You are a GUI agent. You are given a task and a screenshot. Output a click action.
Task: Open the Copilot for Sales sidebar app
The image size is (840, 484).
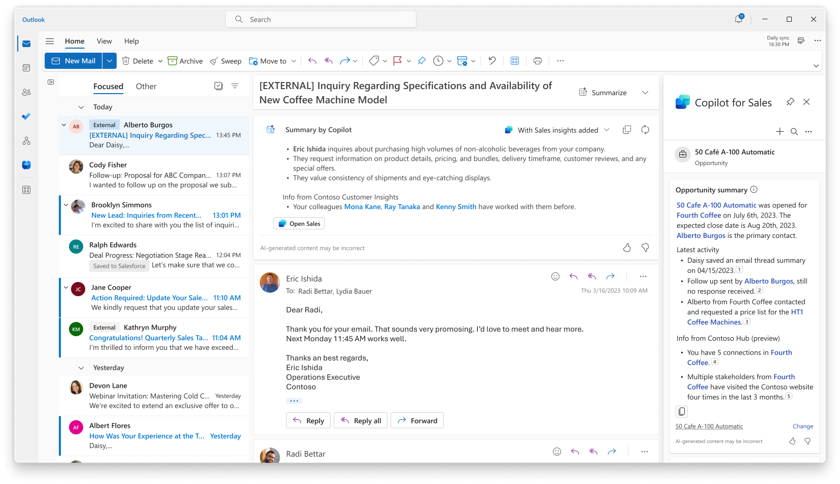point(26,165)
